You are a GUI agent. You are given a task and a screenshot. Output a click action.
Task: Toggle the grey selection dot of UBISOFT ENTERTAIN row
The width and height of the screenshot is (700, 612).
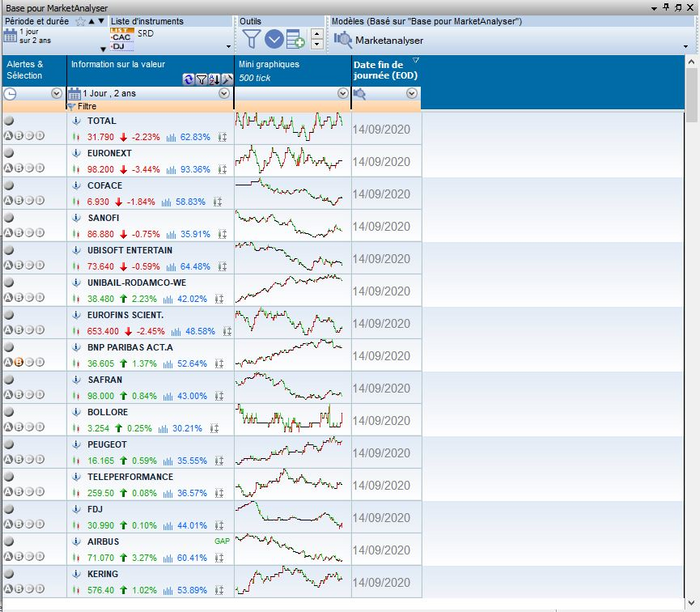(9, 250)
